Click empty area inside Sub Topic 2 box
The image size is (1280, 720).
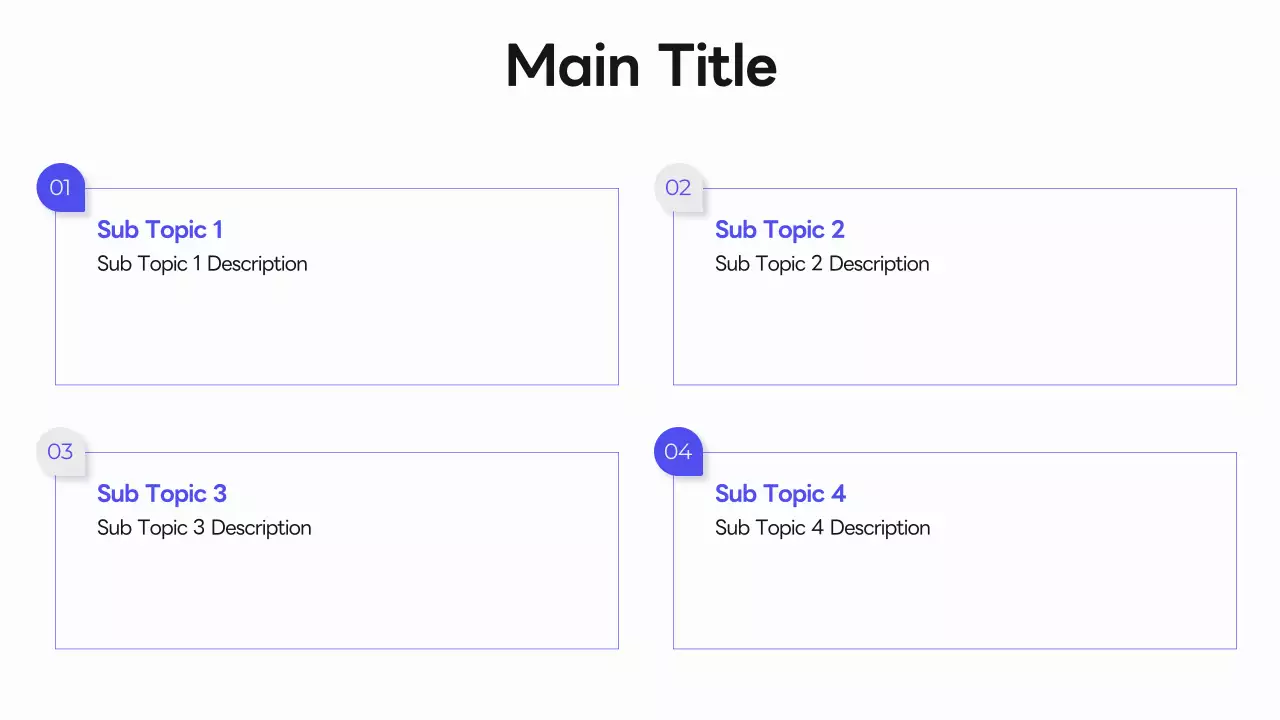1000,330
